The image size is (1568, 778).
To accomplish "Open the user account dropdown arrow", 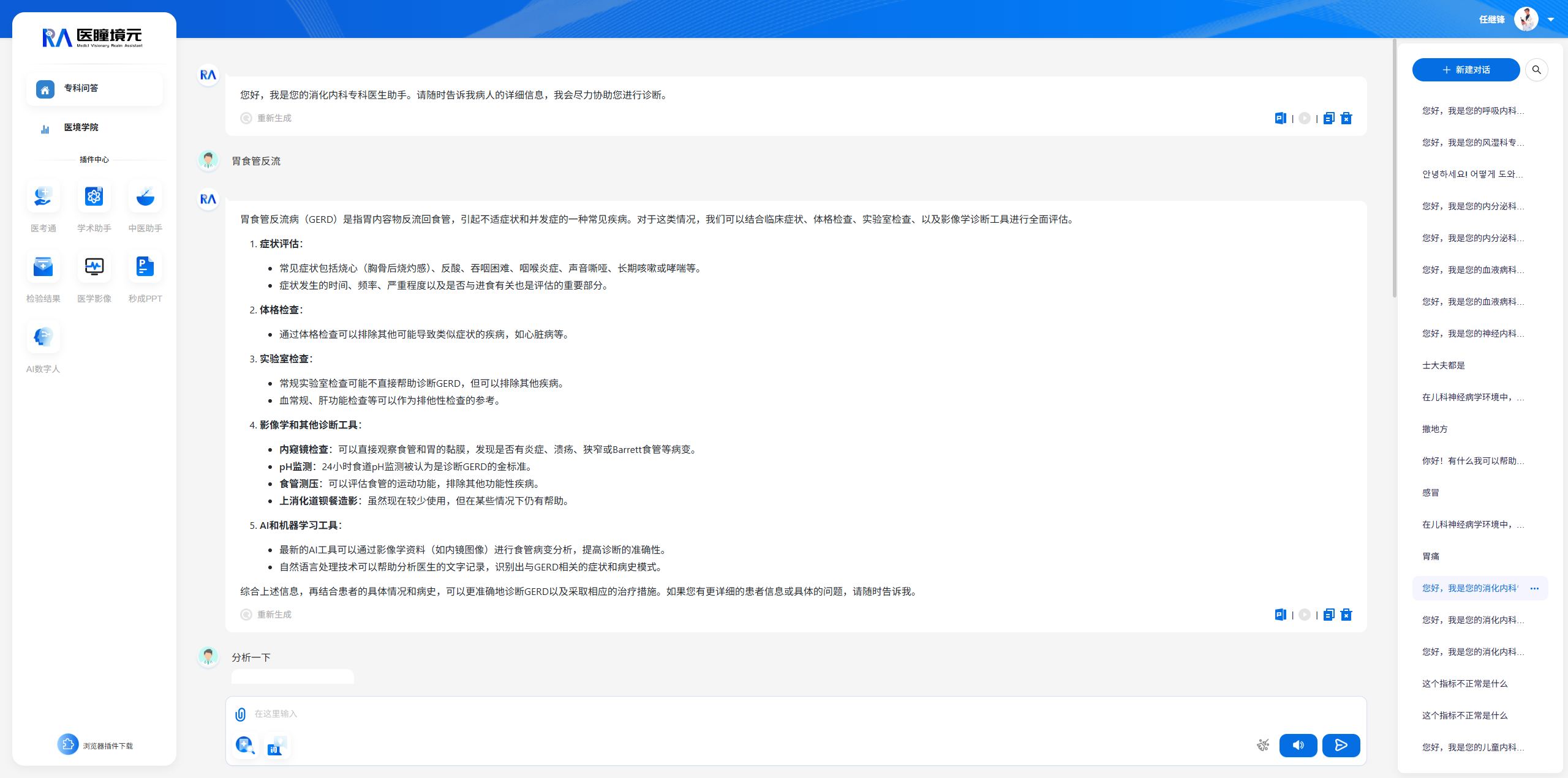I will pos(1551,20).
